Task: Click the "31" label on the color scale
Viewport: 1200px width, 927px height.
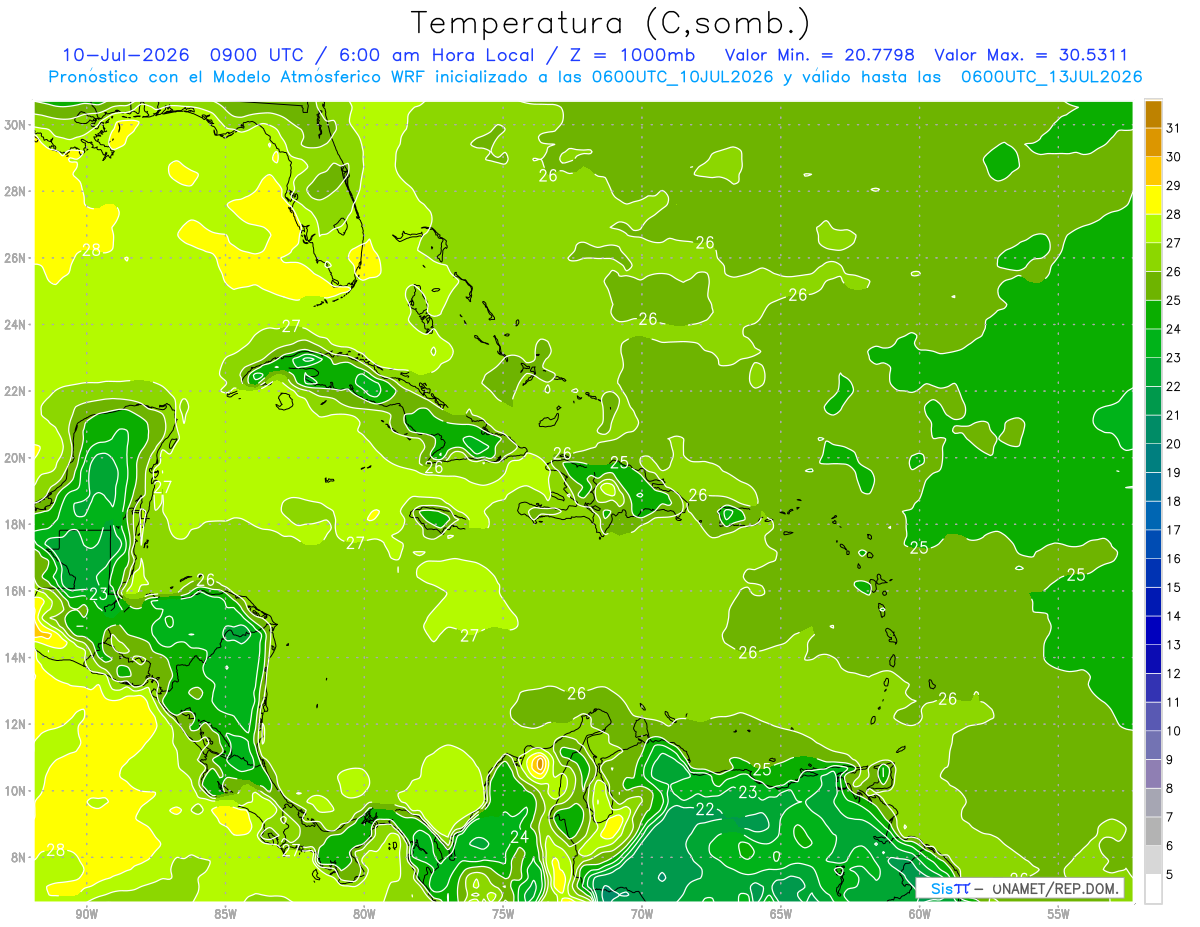Action: coord(1174,127)
